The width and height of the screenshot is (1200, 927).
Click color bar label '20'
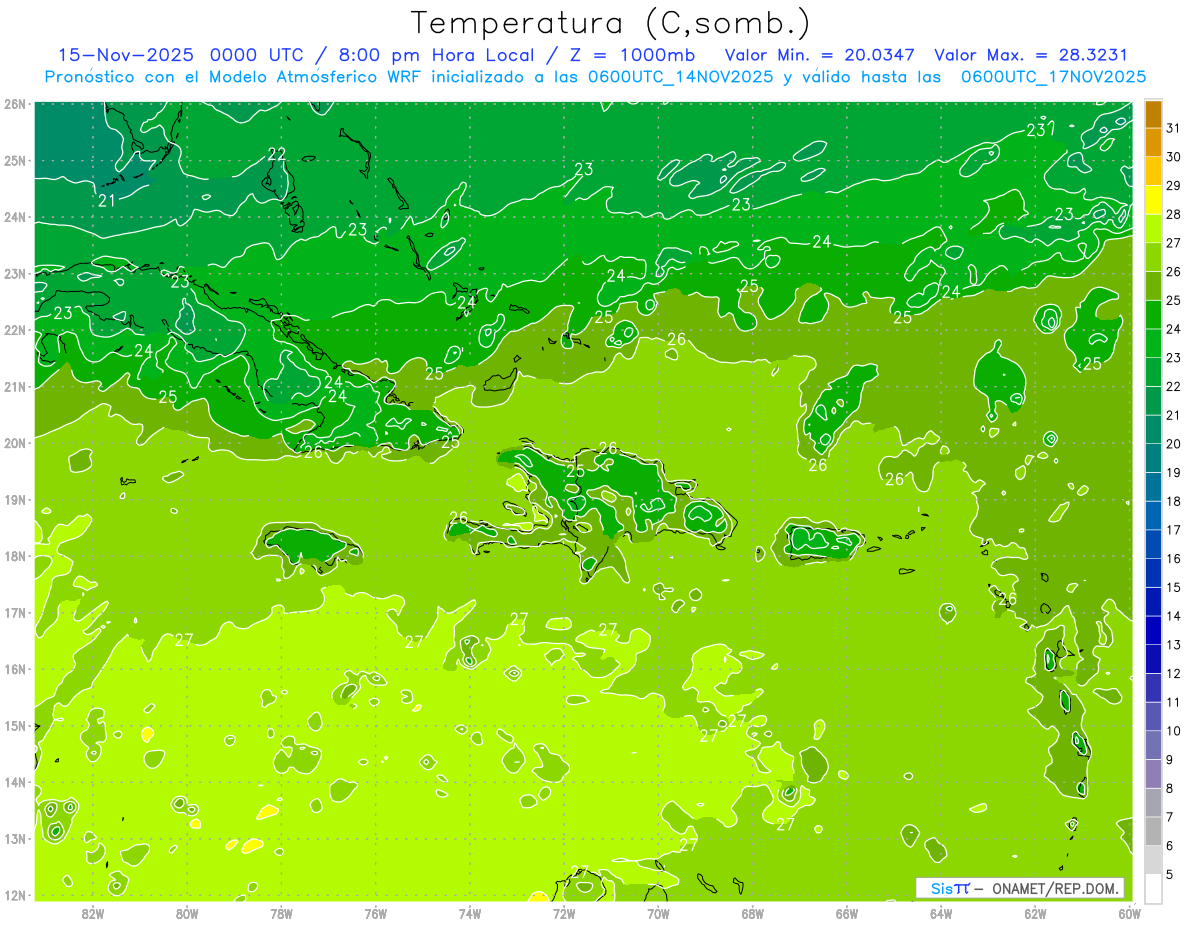pyautogui.click(x=1173, y=444)
